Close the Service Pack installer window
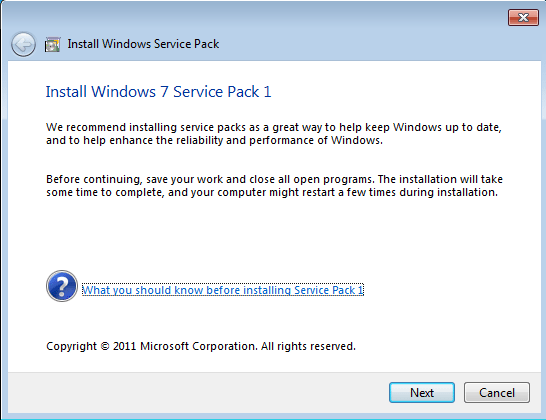Viewport: 546px width, 420px height. coord(523,17)
